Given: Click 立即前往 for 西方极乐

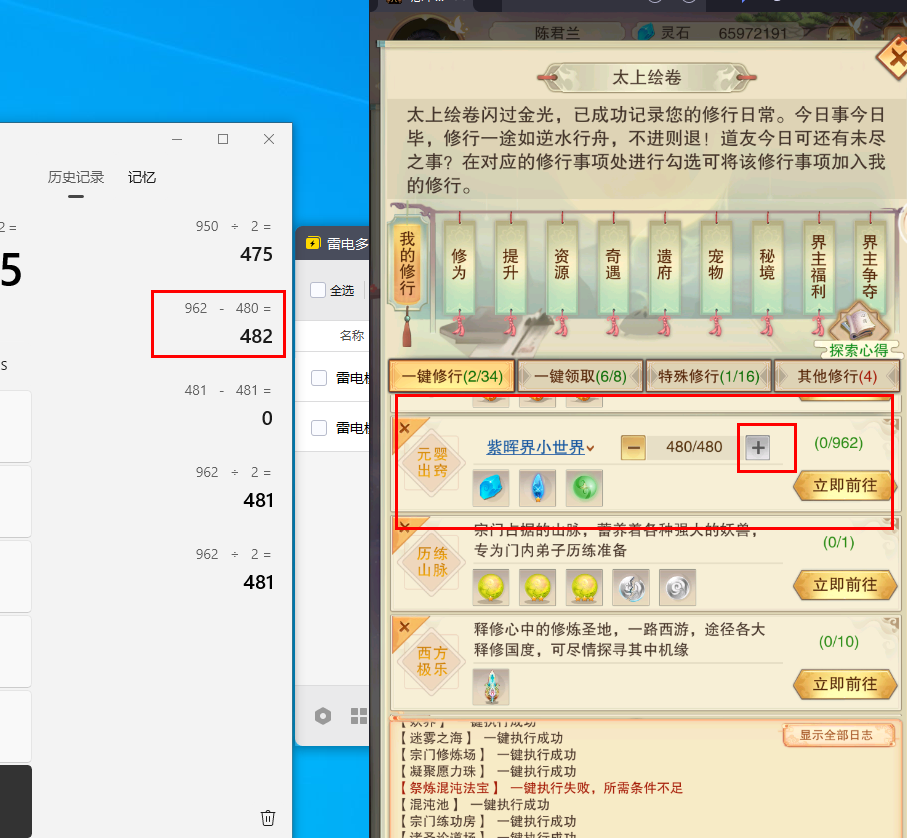Looking at the screenshot, I should 845,685.
